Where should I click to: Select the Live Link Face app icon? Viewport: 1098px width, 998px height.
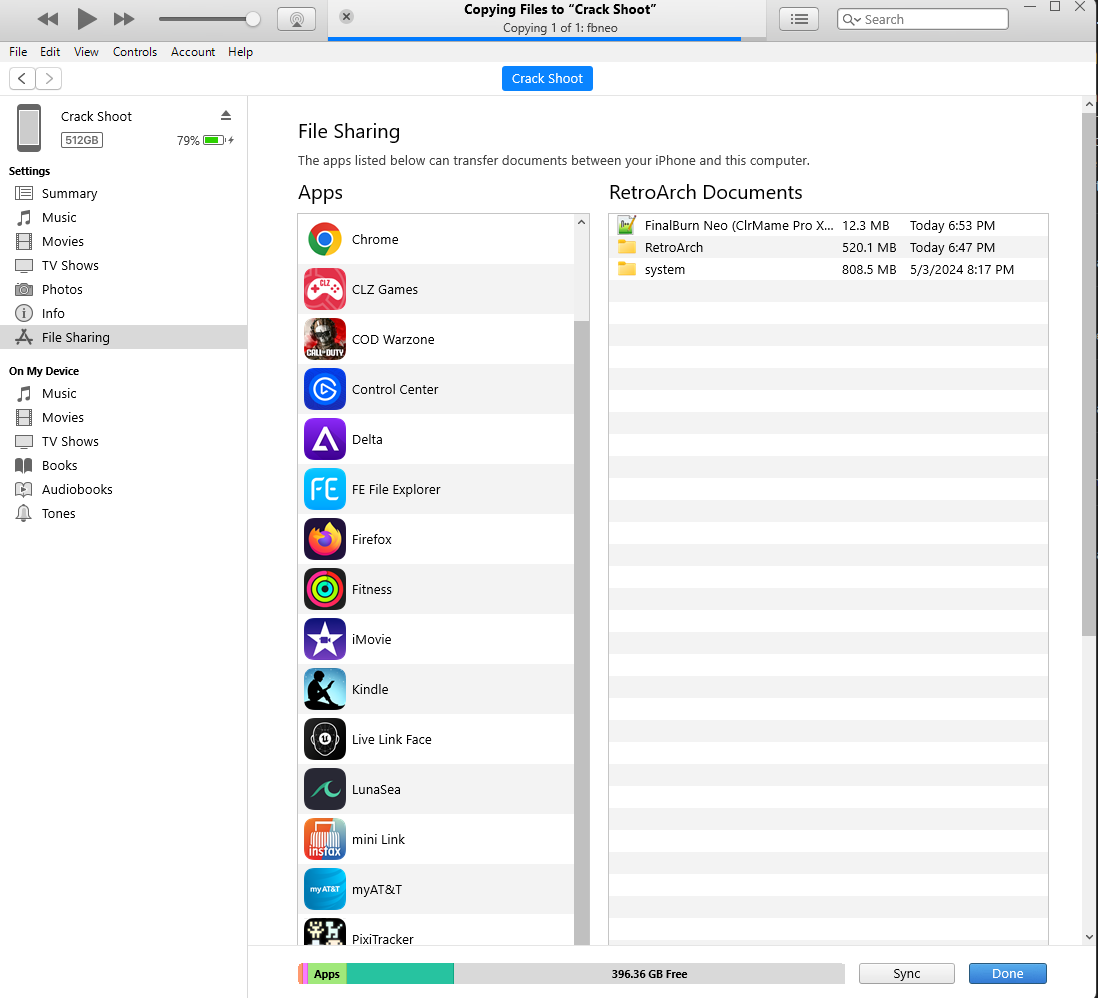coord(325,740)
